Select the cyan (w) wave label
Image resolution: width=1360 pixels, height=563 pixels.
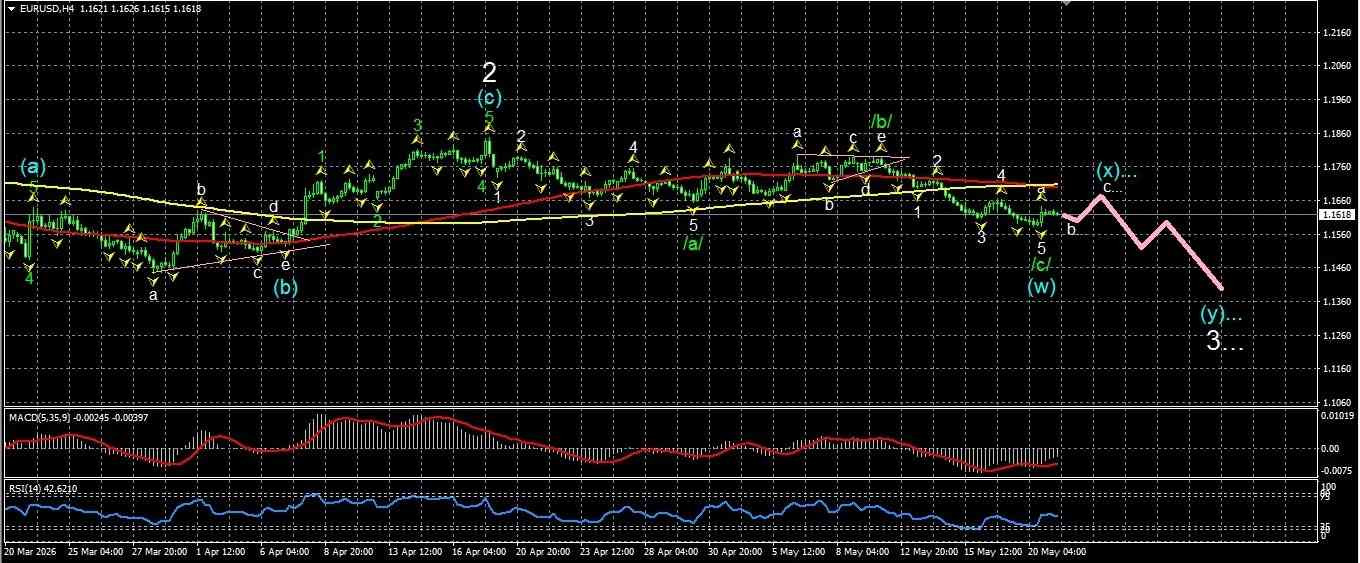1041,287
